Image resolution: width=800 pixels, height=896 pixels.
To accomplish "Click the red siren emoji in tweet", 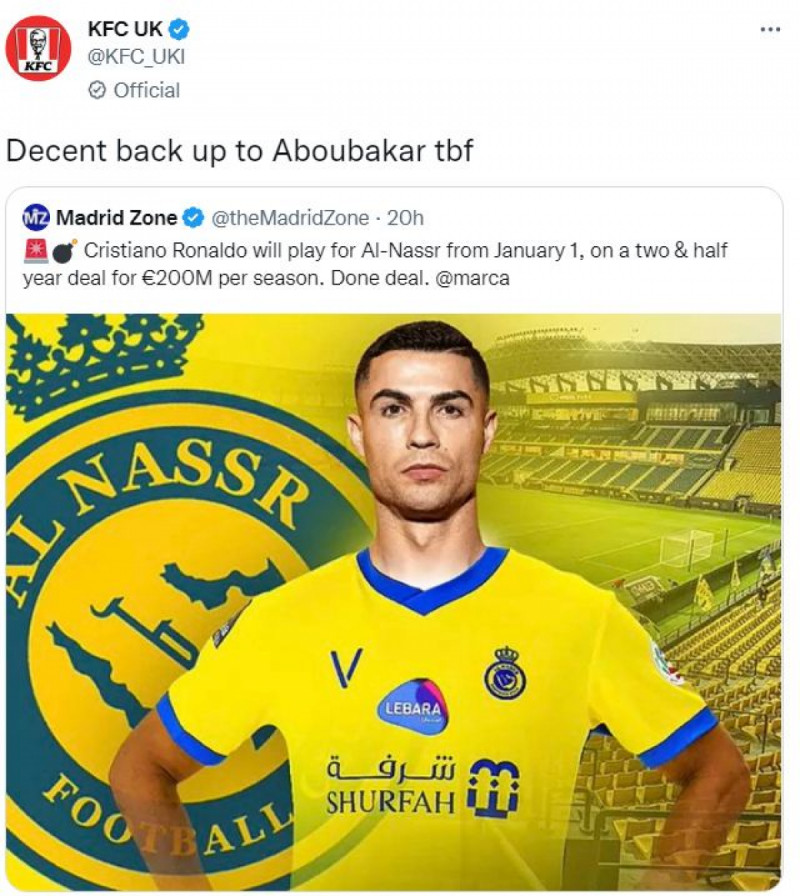I will [35, 251].
